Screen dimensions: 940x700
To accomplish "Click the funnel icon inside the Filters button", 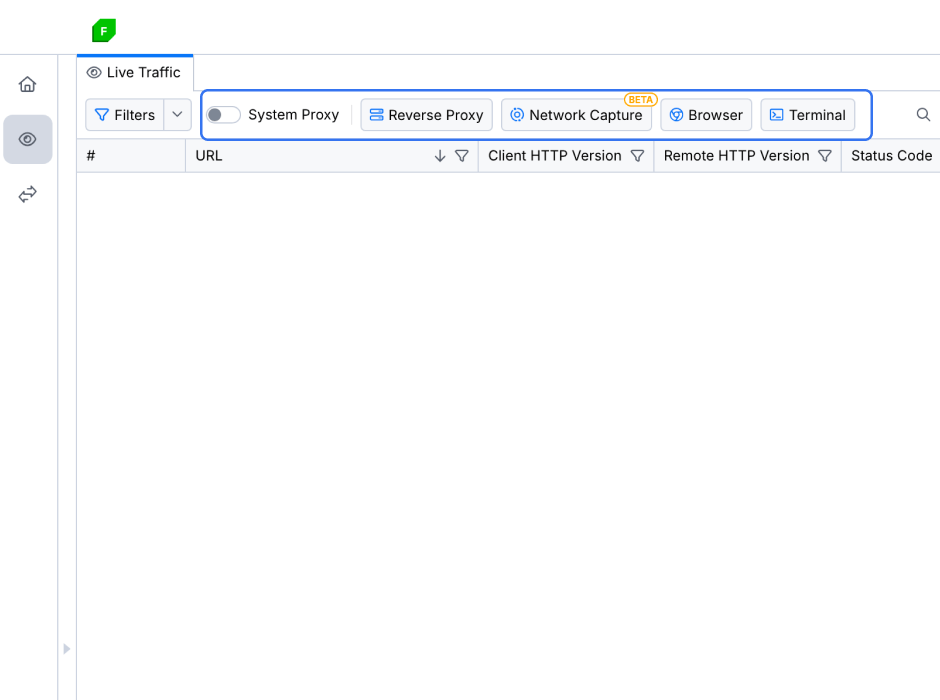I will pyautogui.click(x=103, y=114).
